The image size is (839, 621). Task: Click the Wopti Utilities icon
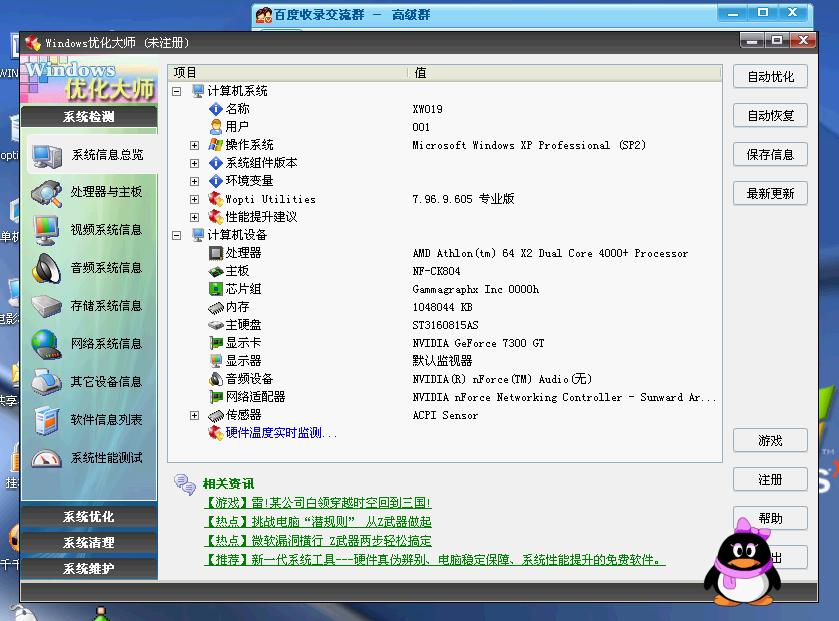[216, 199]
